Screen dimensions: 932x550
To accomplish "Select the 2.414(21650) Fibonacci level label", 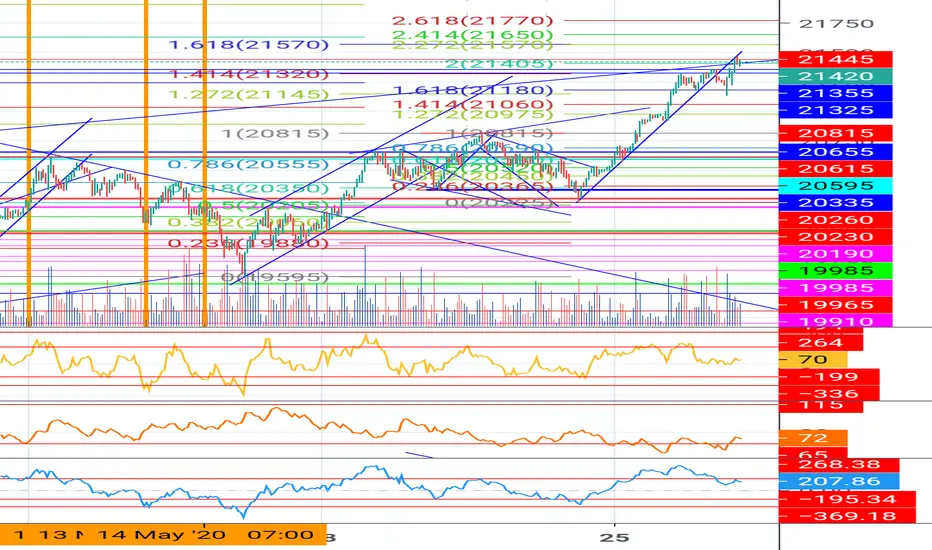I will [x=473, y=34].
